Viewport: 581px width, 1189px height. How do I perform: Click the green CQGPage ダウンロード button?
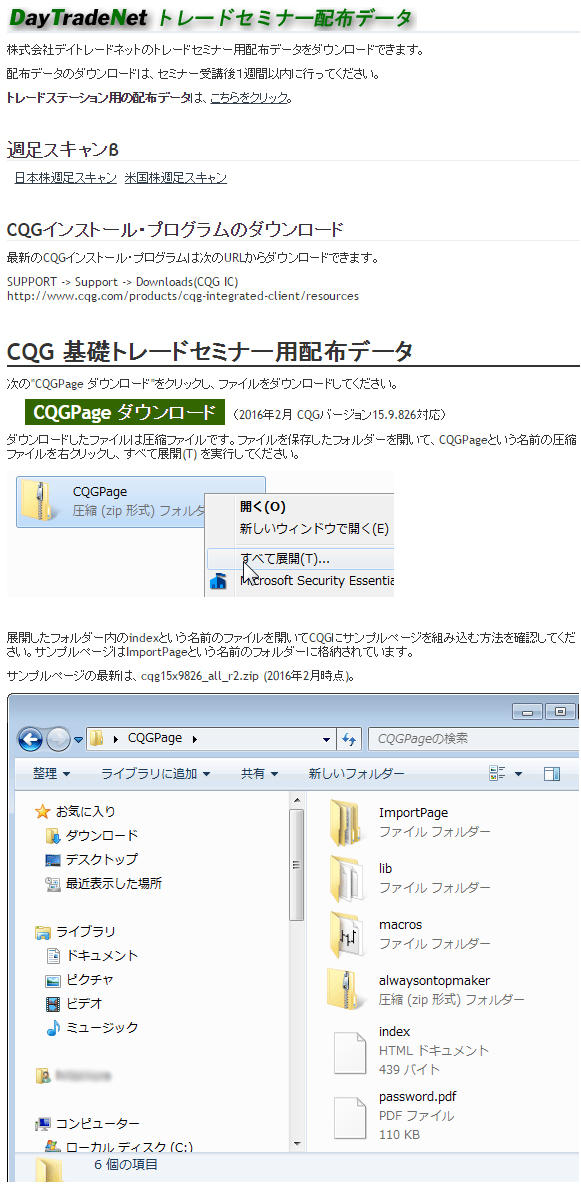coord(124,412)
